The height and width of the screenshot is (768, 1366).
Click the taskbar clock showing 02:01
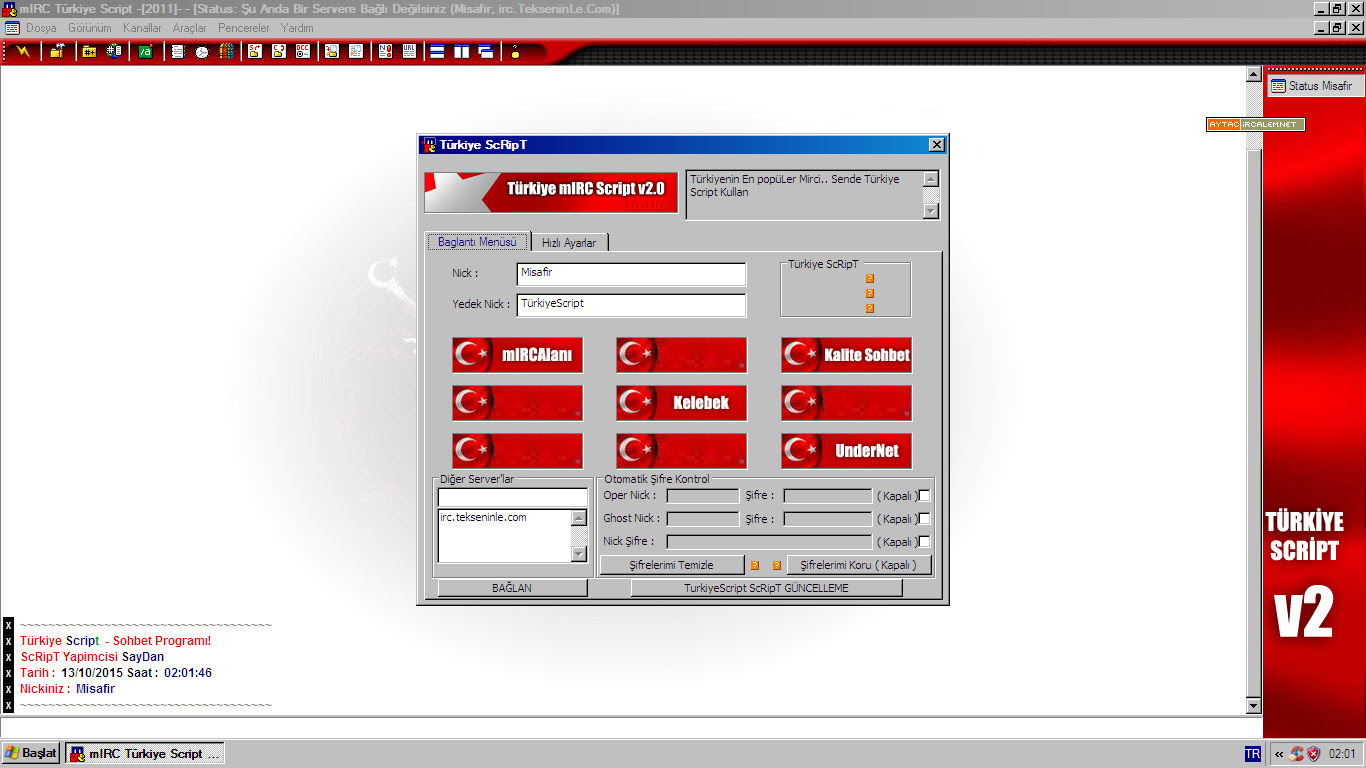tap(1342, 754)
